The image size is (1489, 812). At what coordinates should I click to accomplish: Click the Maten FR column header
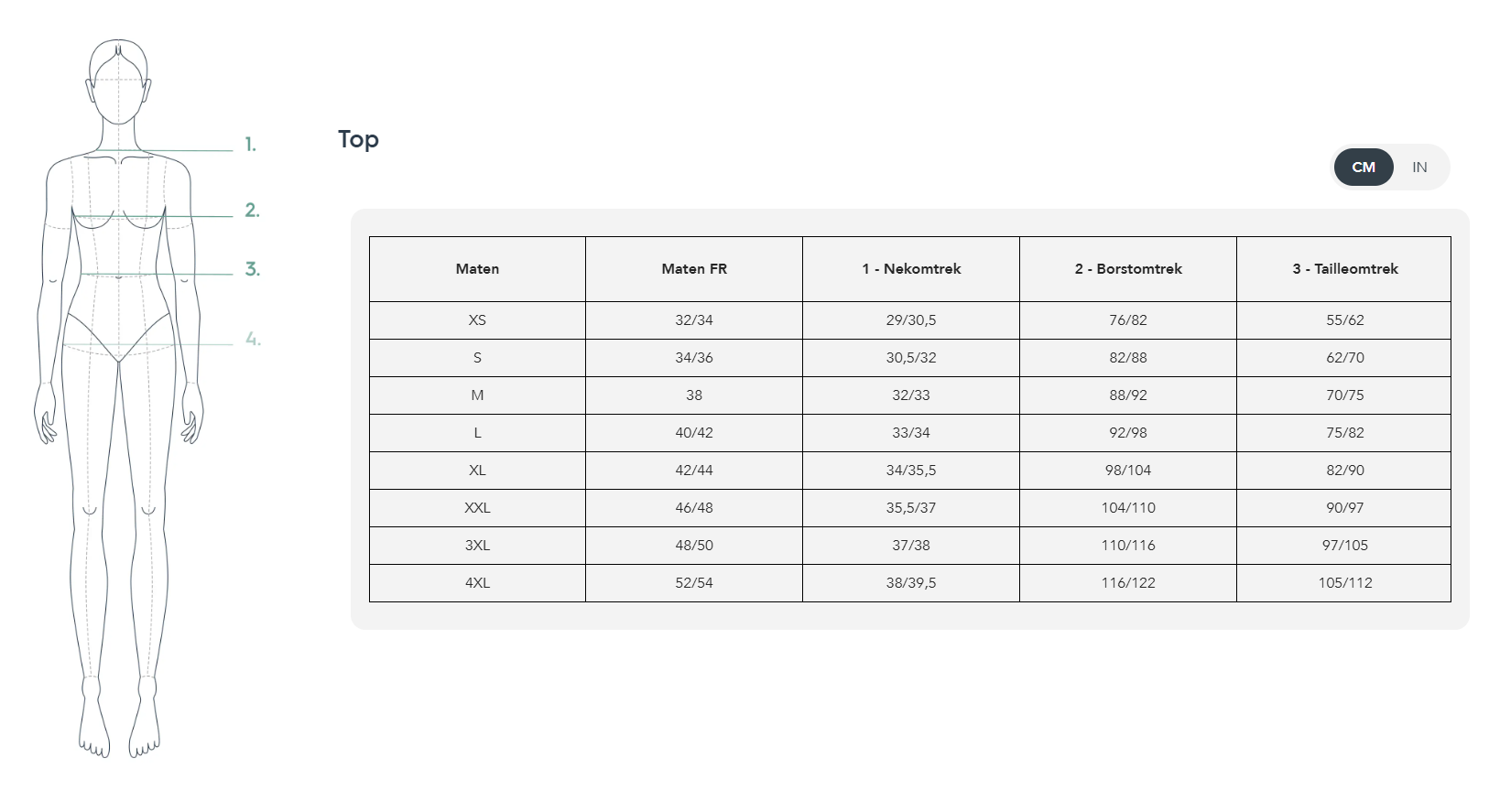694,269
